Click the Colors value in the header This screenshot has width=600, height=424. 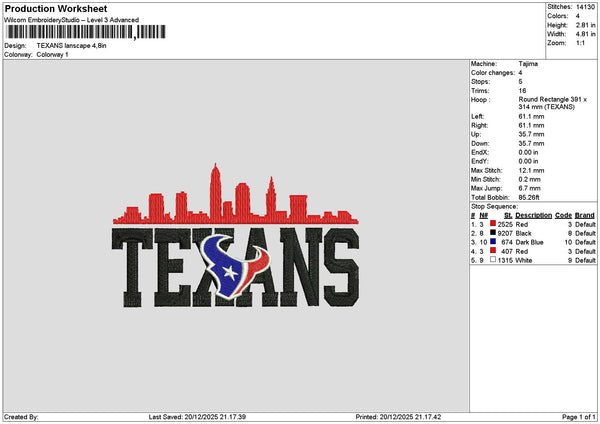coord(578,16)
